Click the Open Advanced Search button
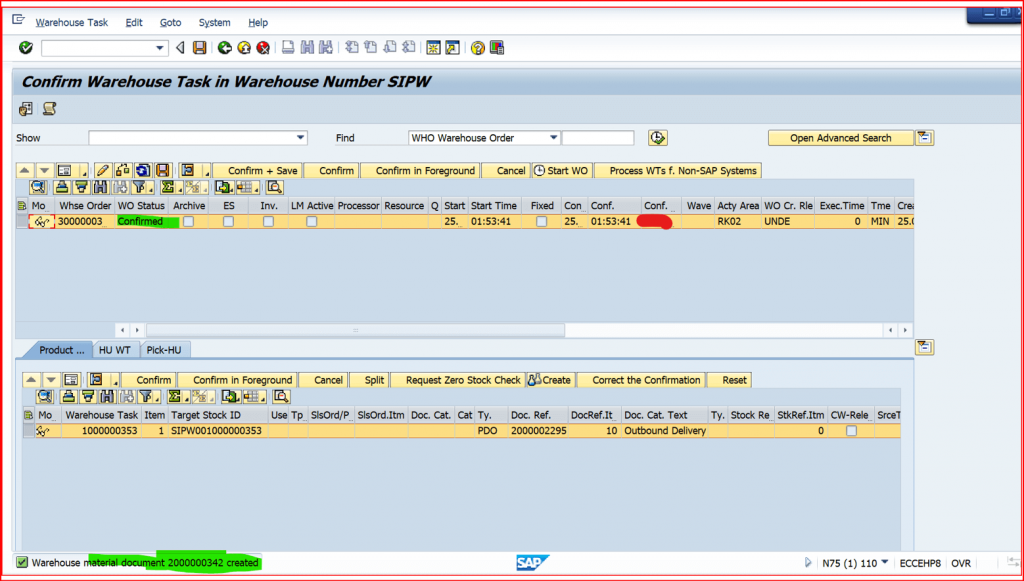This screenshot has height=581, width=1024. (x=840, y=138)
